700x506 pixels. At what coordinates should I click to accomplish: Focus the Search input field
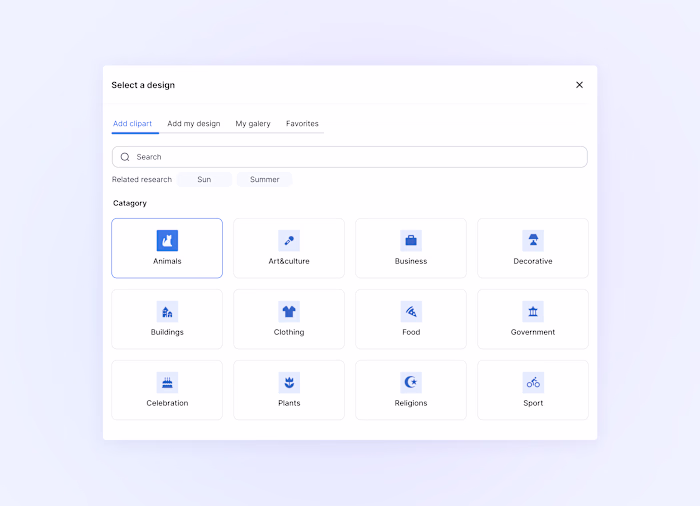pos(350,157)
